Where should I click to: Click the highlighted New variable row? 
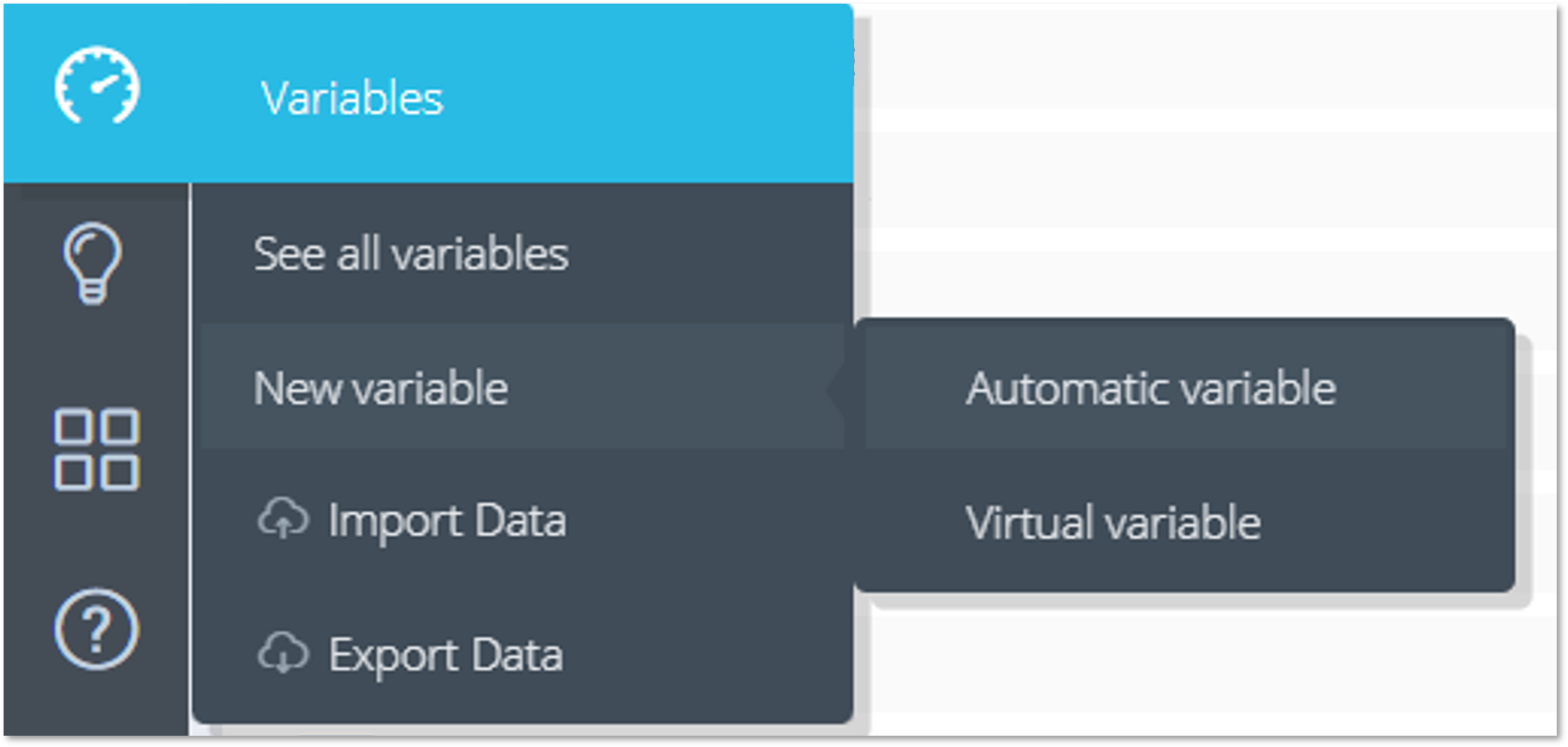click(524, 386)
